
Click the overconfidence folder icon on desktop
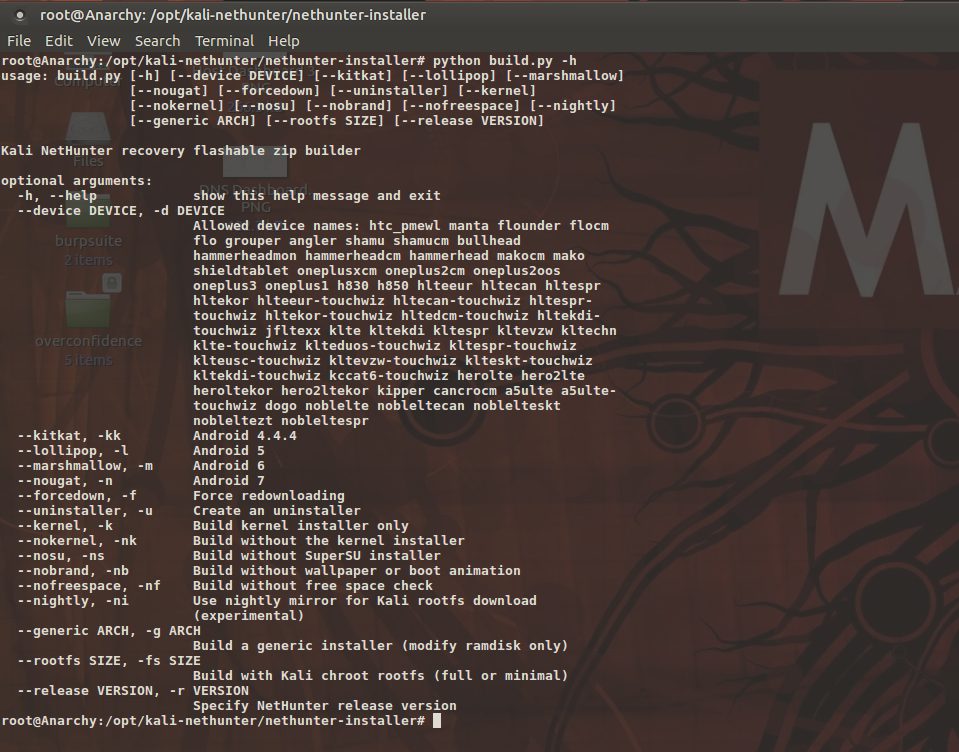(88, 309)
